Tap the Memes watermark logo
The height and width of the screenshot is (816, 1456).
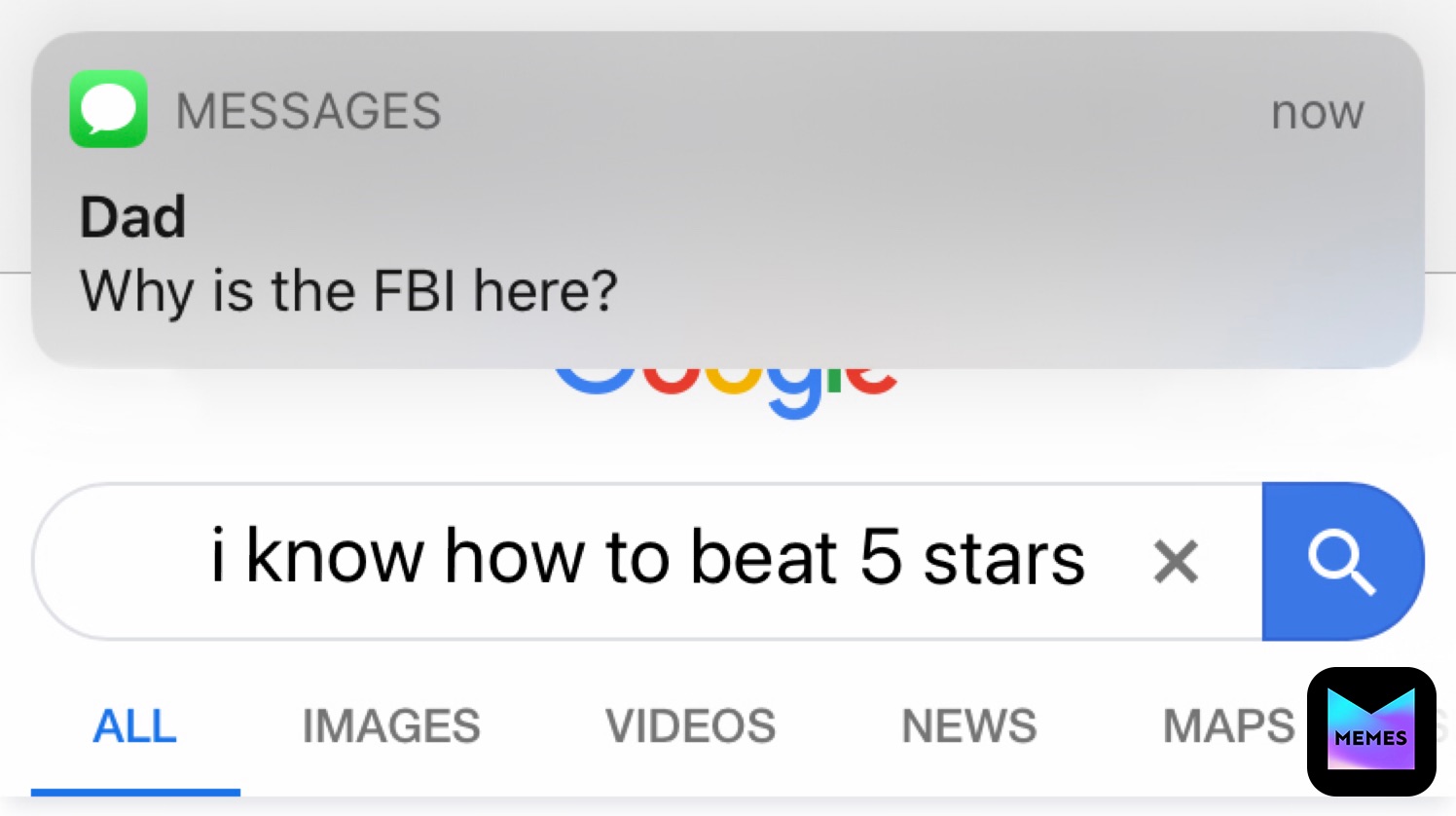pyautogui.click(x=1370, y=731)
